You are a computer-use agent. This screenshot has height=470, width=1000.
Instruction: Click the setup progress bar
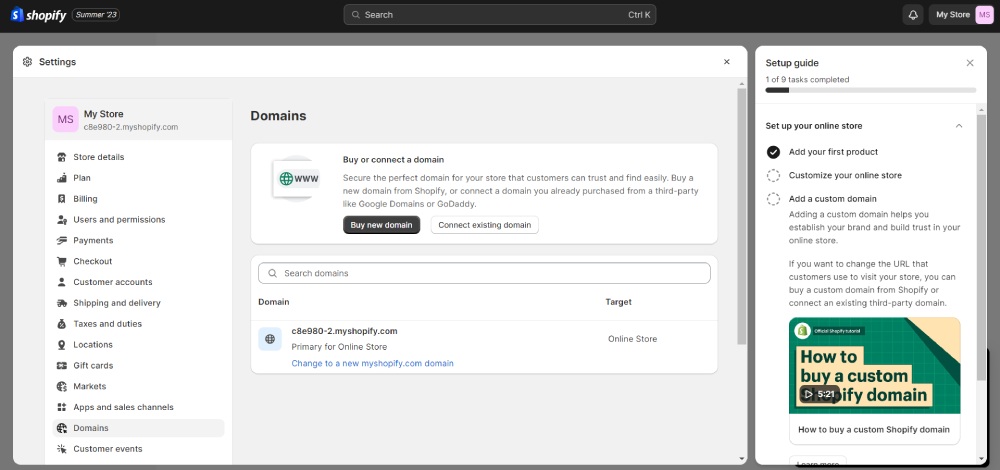tap(871, 91)
